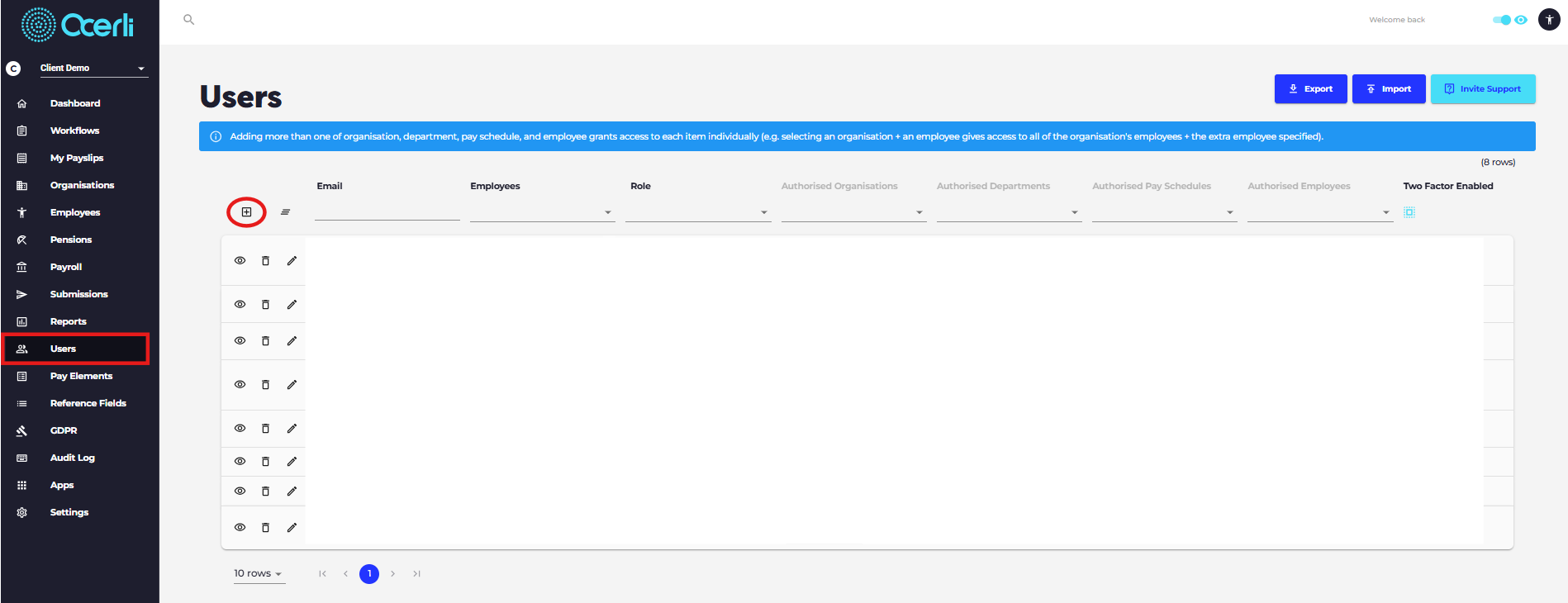Go to the next page arrow
The image size is (1568, 603).
[393, 573]
